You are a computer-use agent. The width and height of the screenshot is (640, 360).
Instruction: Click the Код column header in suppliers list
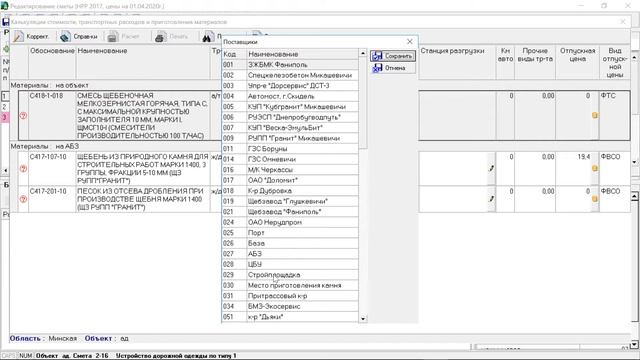(x=234, y=54)
